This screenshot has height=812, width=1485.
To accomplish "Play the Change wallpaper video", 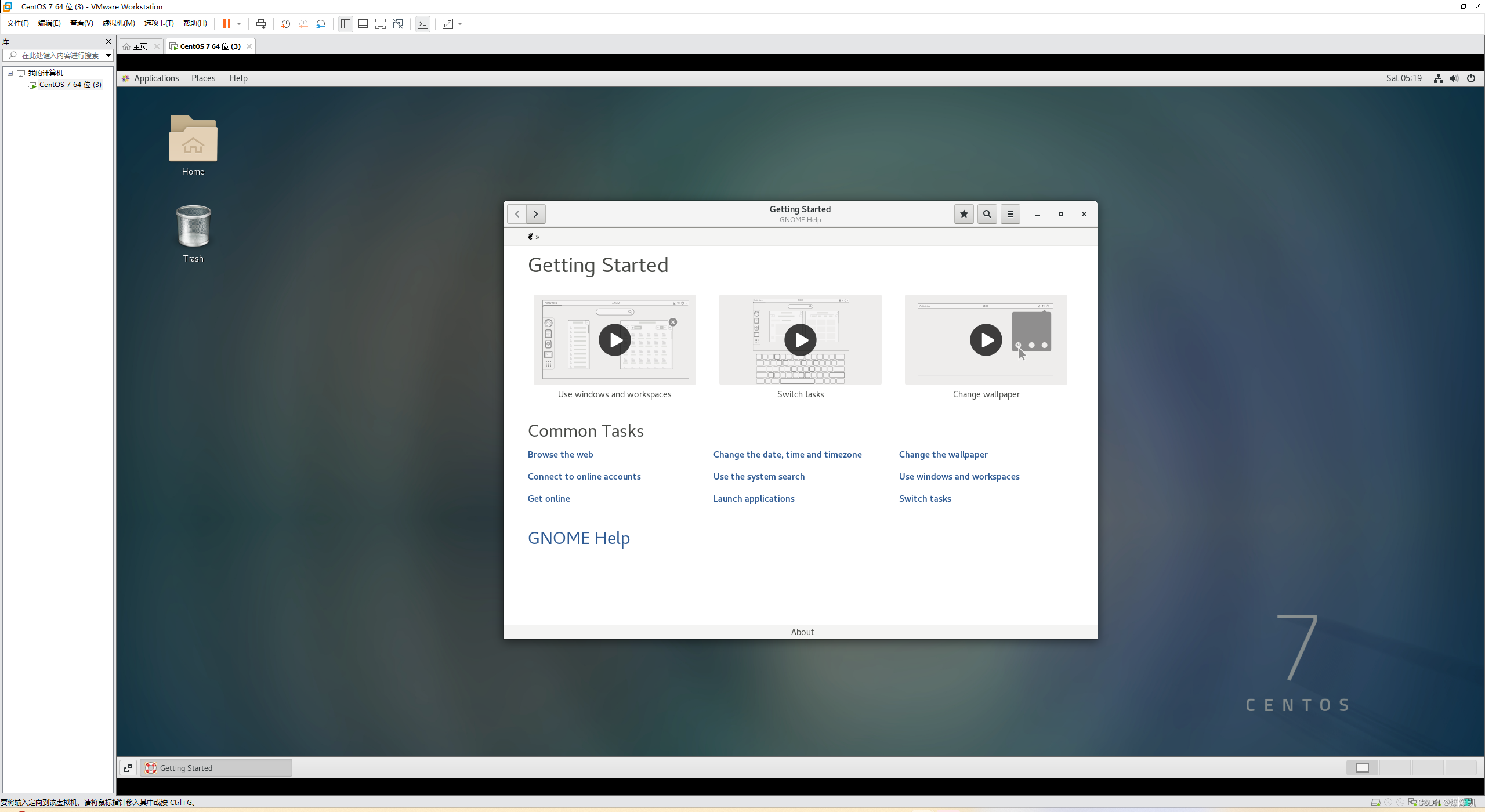I will point(986,340).
